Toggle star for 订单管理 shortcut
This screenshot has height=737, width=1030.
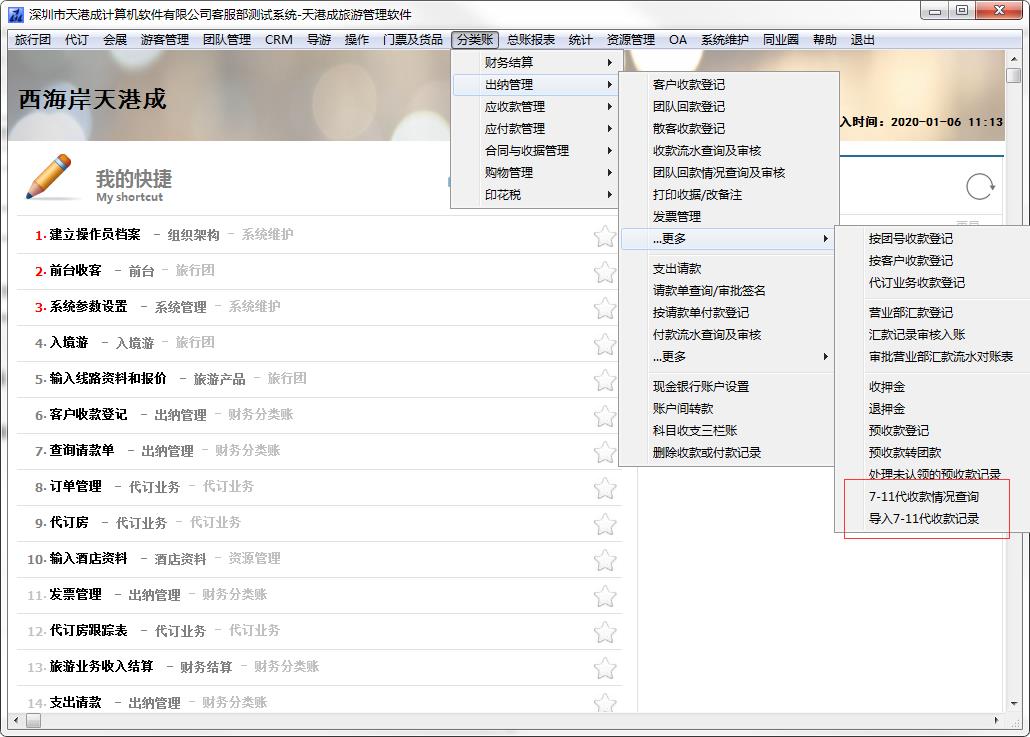coord(604,488)
